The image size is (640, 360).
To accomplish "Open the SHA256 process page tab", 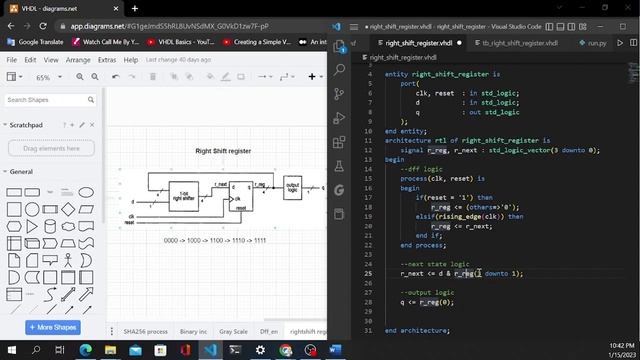I will tap(145, 331).
